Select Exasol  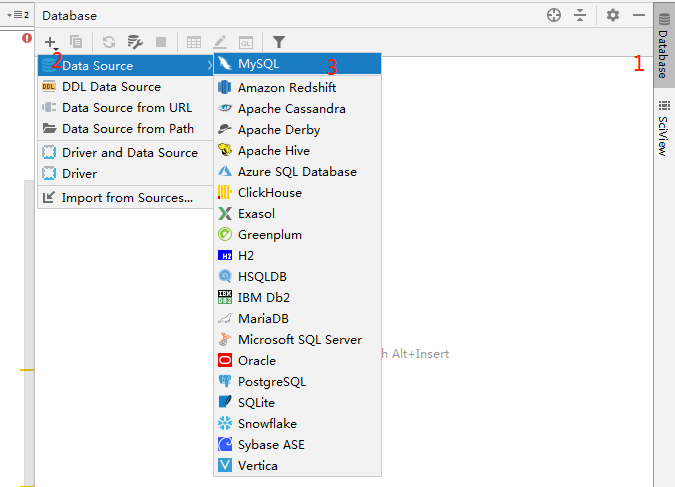[297, 214]
